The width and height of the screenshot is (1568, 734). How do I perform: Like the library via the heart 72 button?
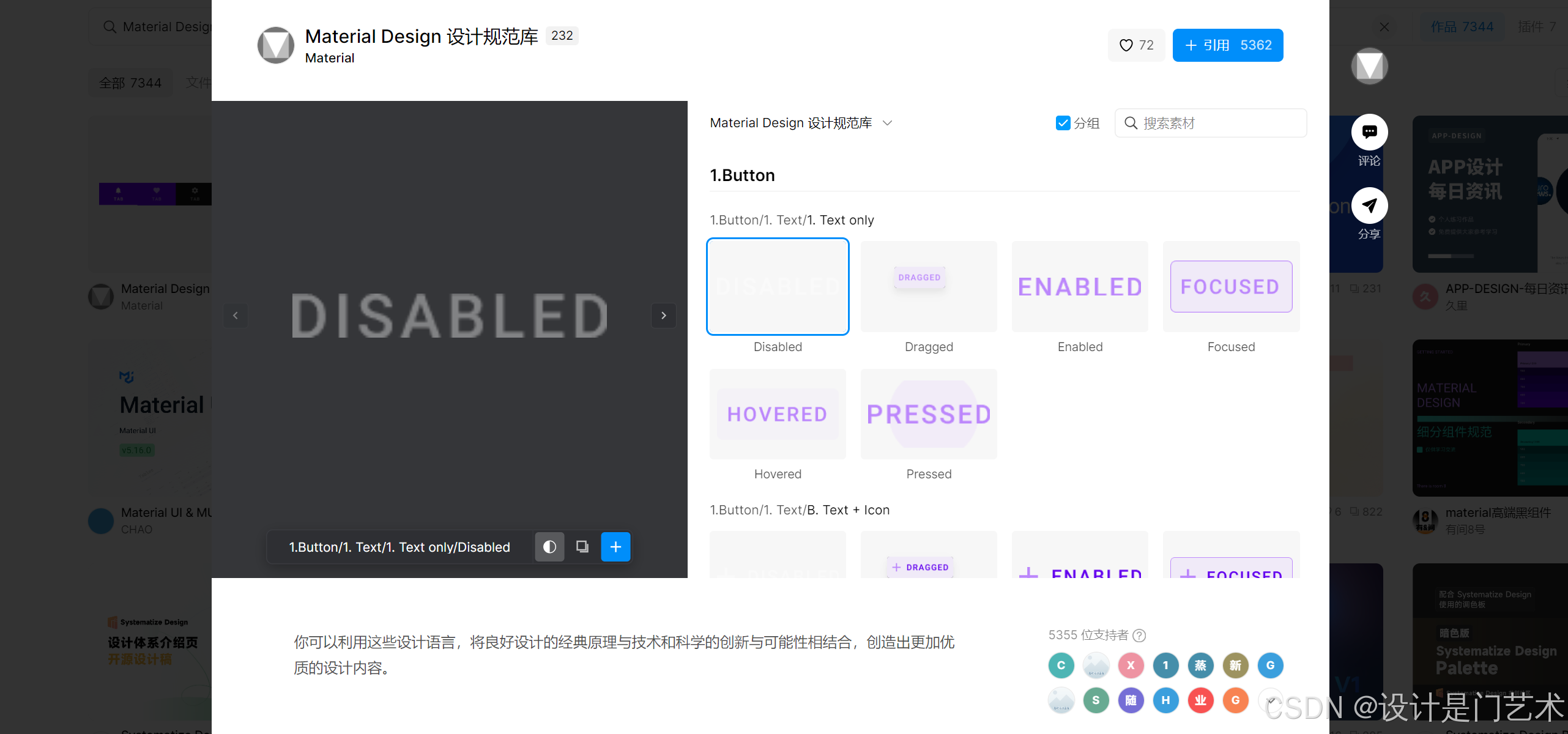coord(1136,45)
